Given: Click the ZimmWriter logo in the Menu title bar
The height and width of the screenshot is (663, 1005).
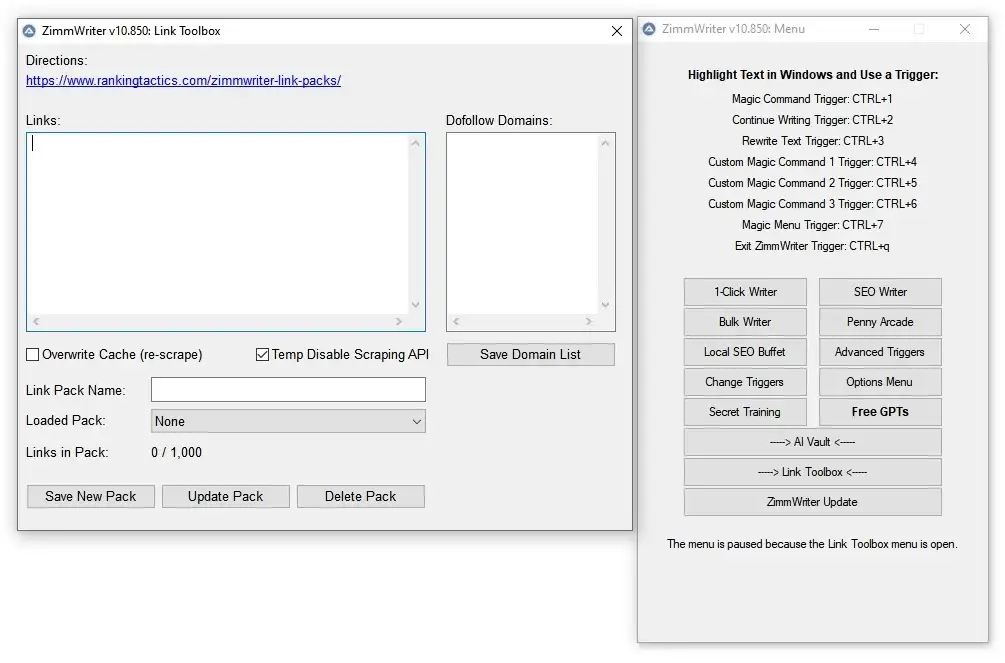Looking at the screenshot, I should point(651,29).
